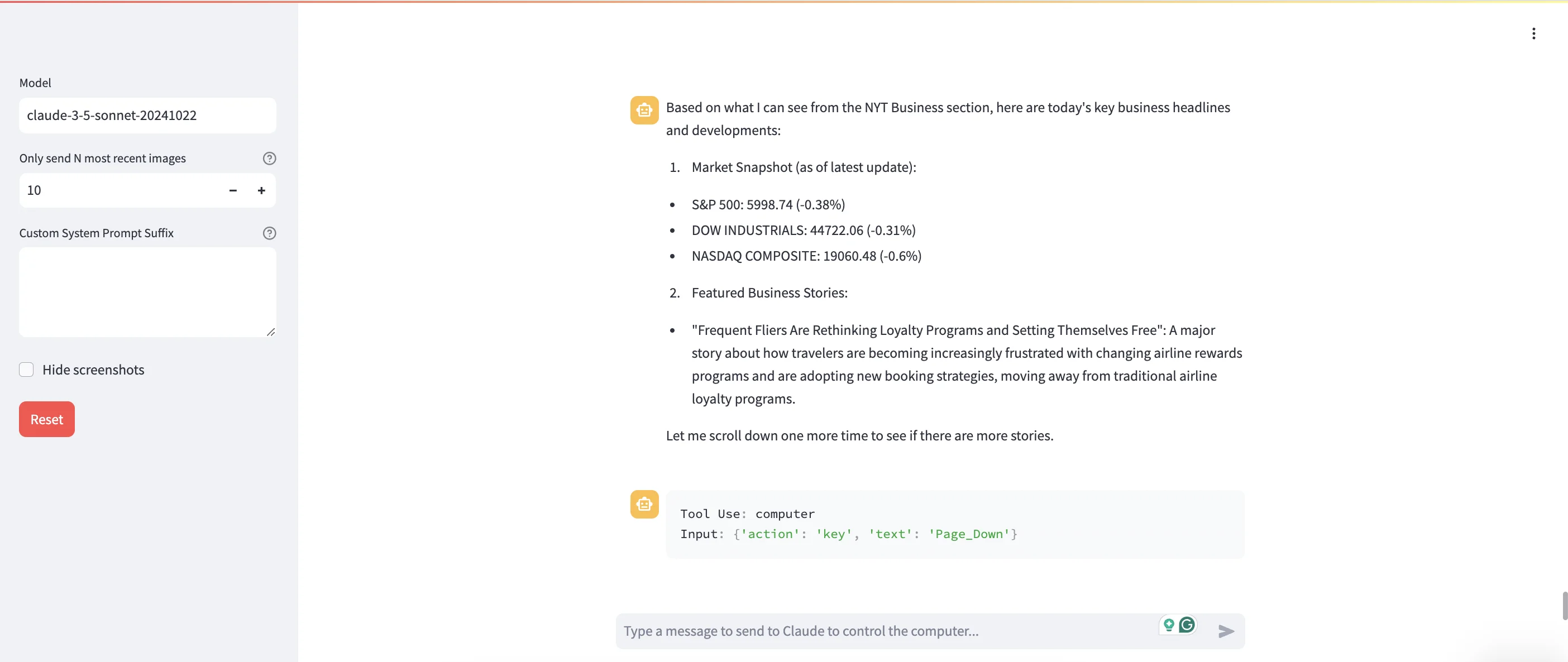Focus the Custom System Prompt Suffix textarea
This screenshot has height=662, width=1568.
[147, 292]
